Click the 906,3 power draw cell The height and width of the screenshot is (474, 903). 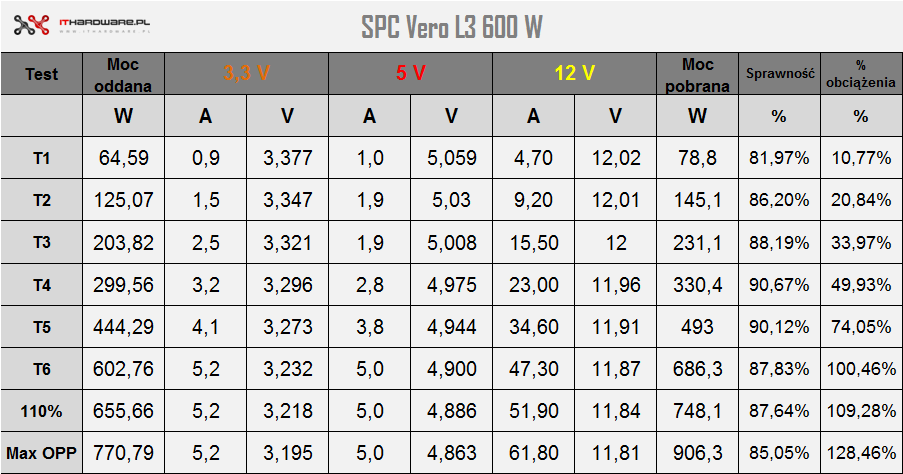pyautogui.click(x=697, y=453)
